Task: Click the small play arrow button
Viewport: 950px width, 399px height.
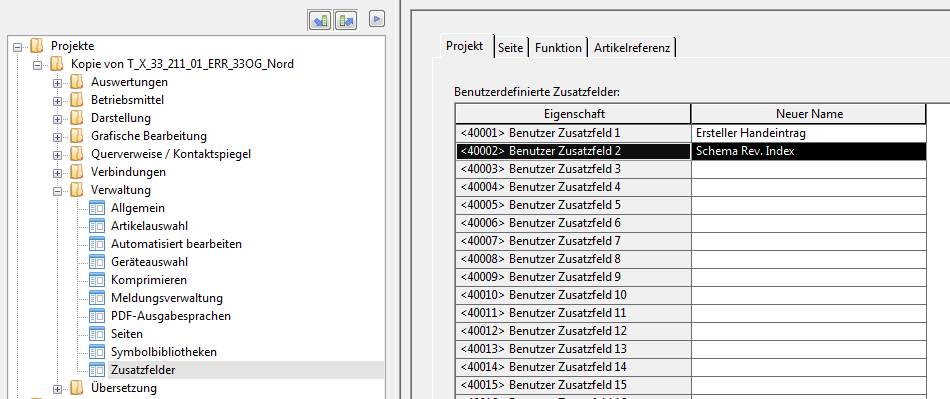Action: (378, 19)
